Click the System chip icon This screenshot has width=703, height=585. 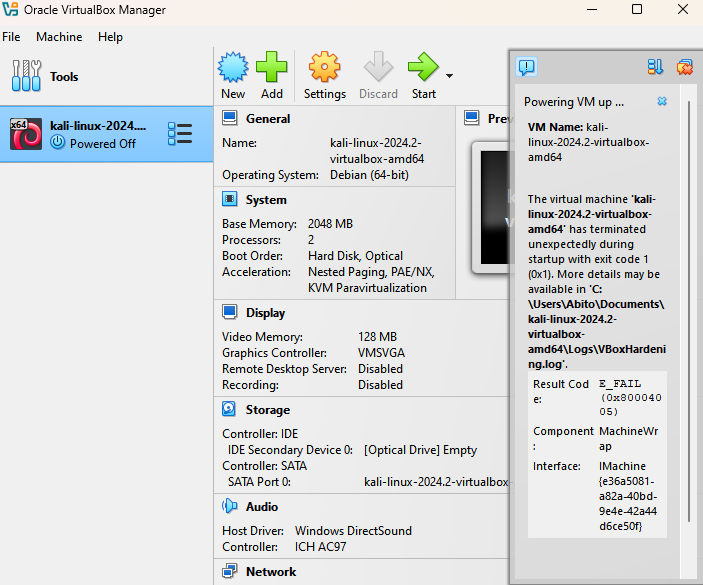tap(230, 199)
